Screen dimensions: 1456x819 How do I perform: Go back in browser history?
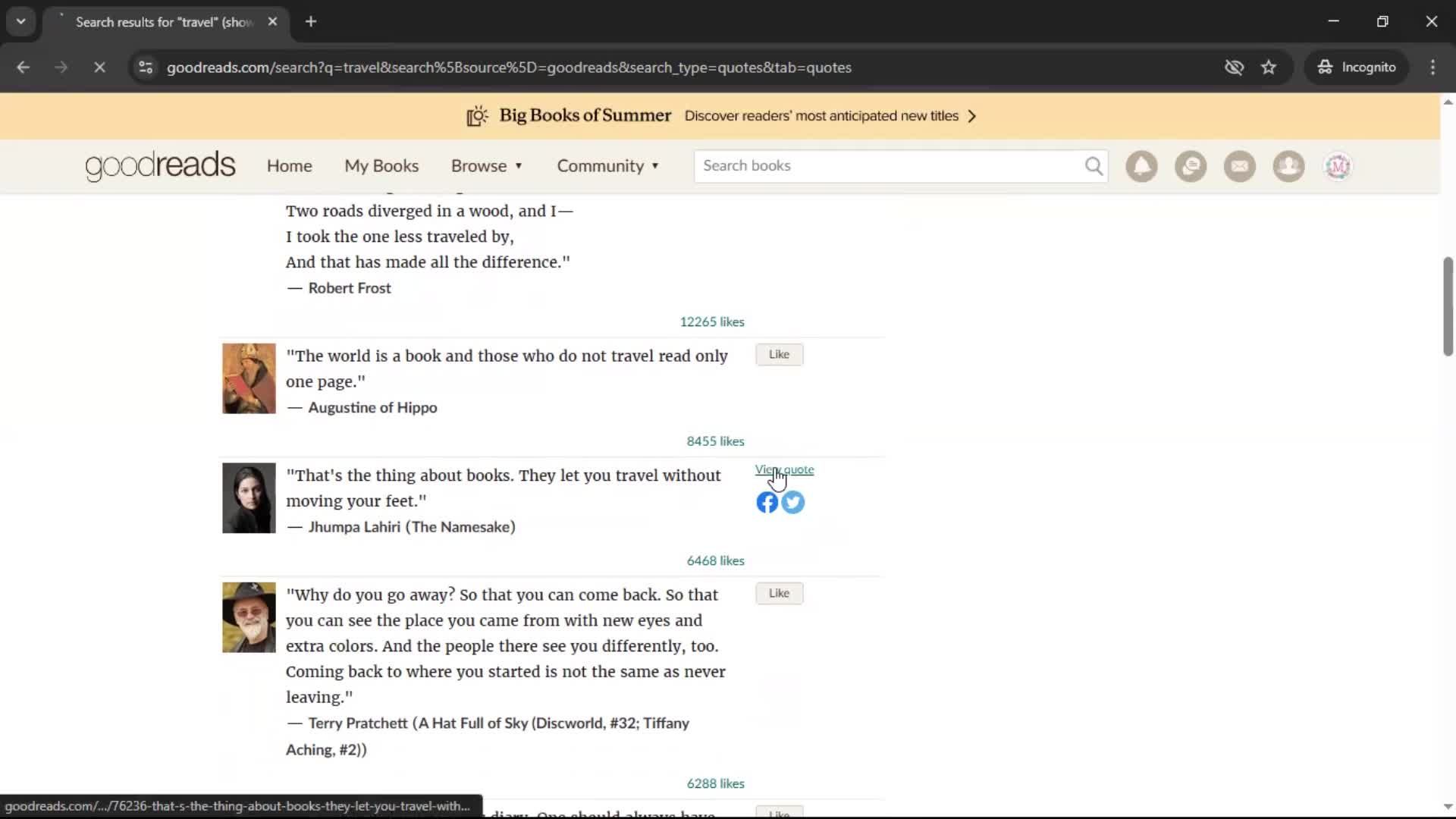point(23,67)
